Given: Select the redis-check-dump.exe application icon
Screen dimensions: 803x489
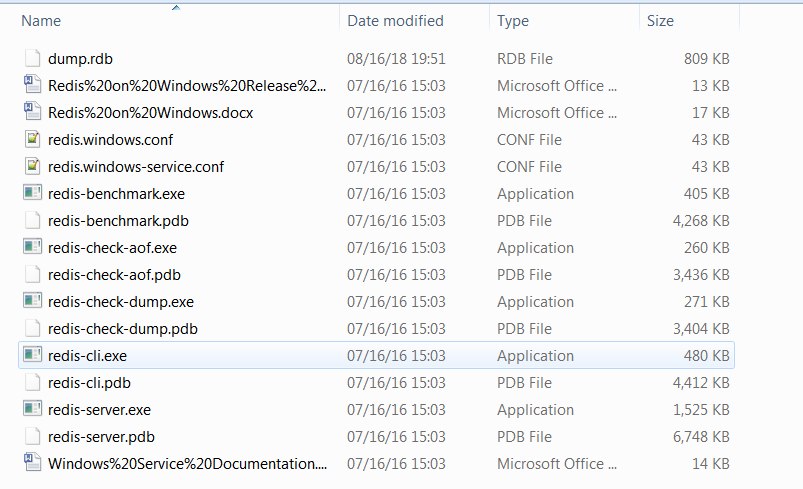Looking at the screenshot, I should [32, 301].
